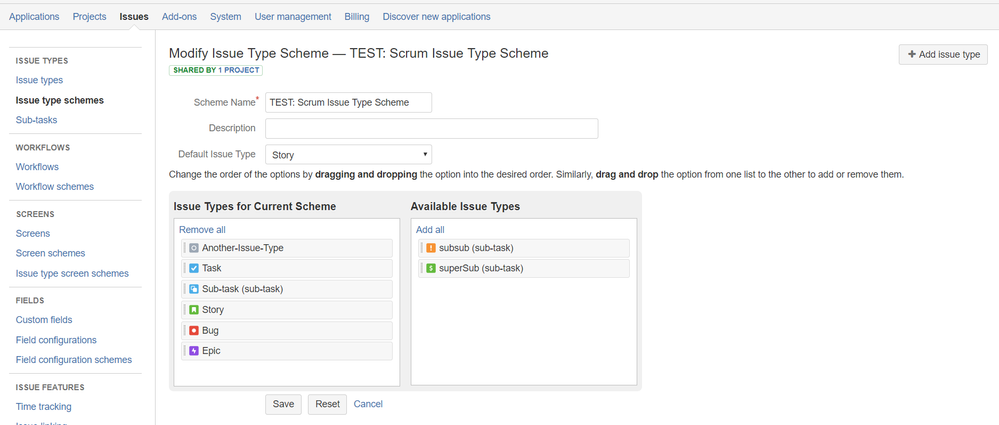Open Workflow schemes sidebar link
Screen dimensions: 999x425
[x=55, y=187]
